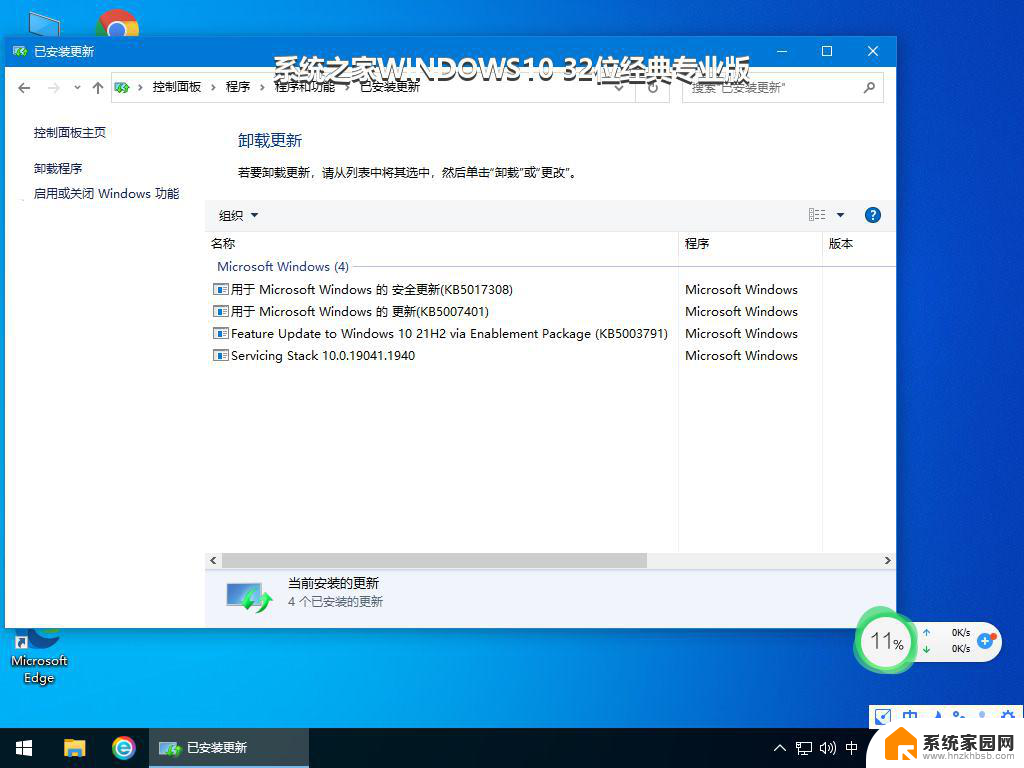Screen dimensions: 1024x768
Task: Launch the browser icon on taskbar
Action: click(123, 748)
